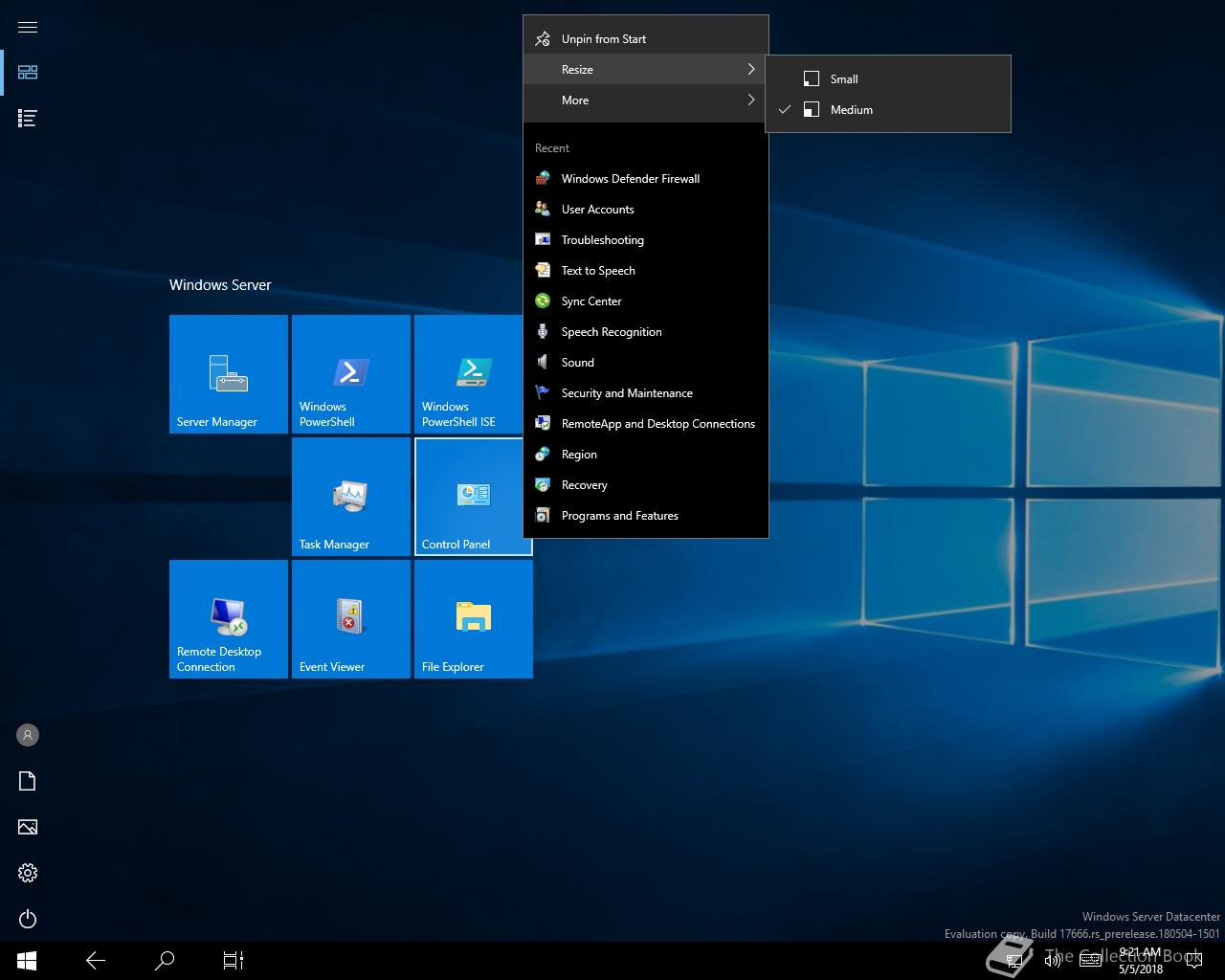Viewport: 1225px width, 980px height.
Task: Open Task View on taskbar
Action: point(234,960)
